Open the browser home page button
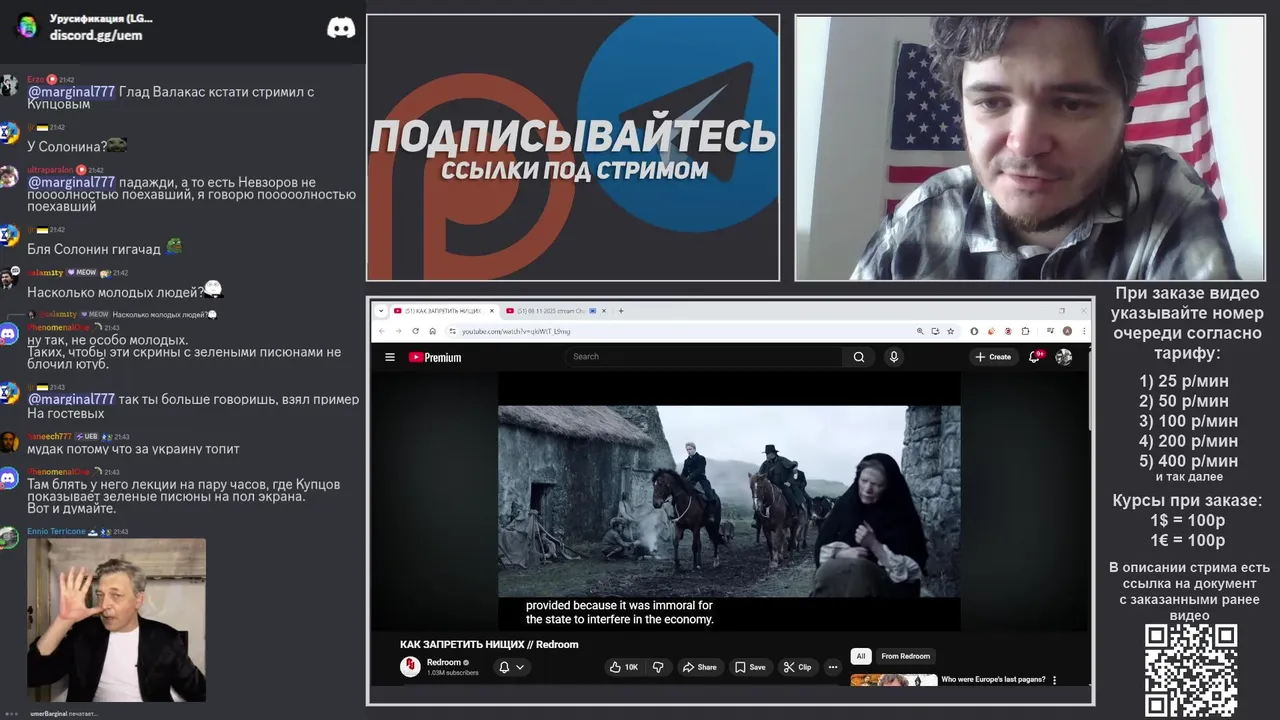Viewport: 1280px width, 720px height. (432, 331)
